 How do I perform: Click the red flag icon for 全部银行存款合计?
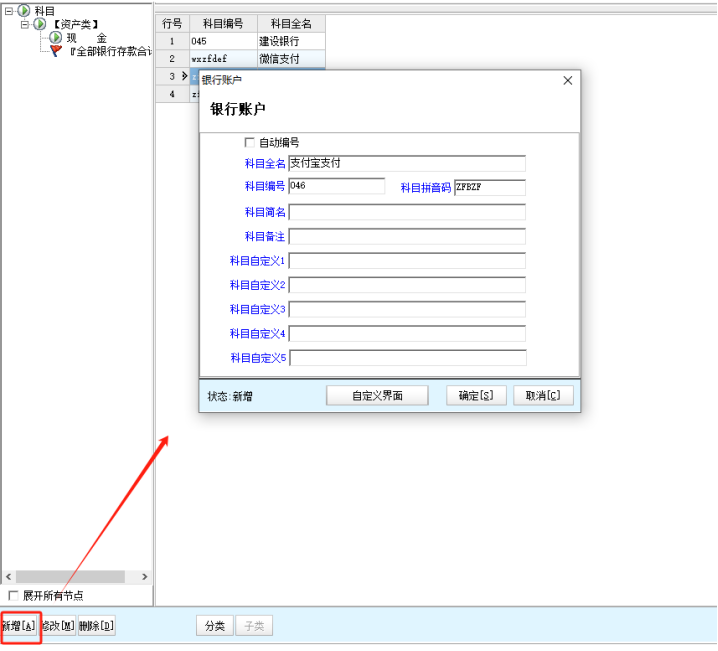(x=55, y=51)
